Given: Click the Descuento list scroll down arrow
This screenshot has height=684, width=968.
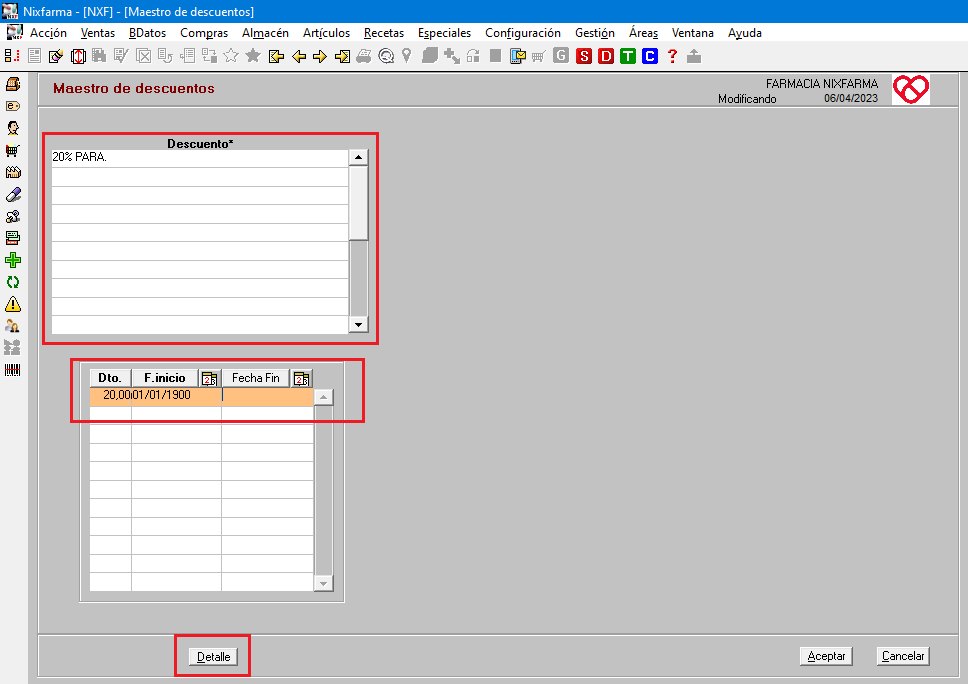Looking at the screenshot, I should point(358,324).
